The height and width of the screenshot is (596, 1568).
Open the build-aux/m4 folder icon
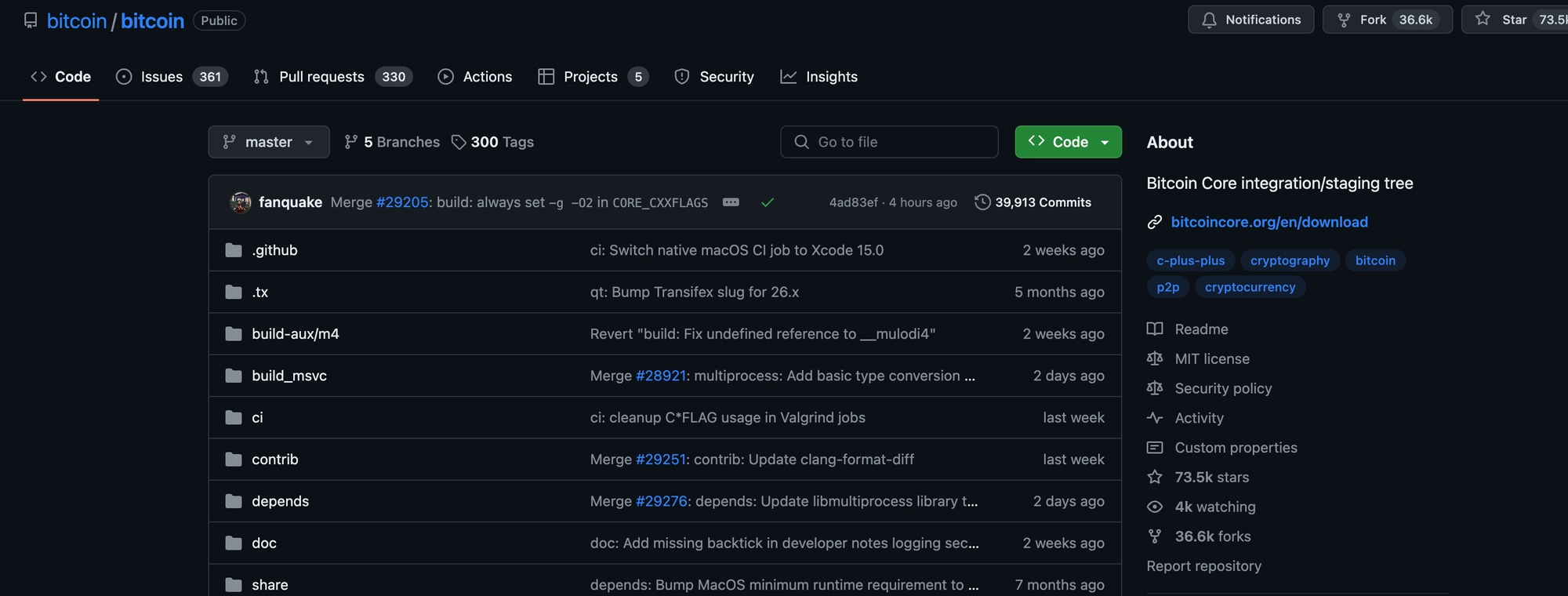coord(234,334)
